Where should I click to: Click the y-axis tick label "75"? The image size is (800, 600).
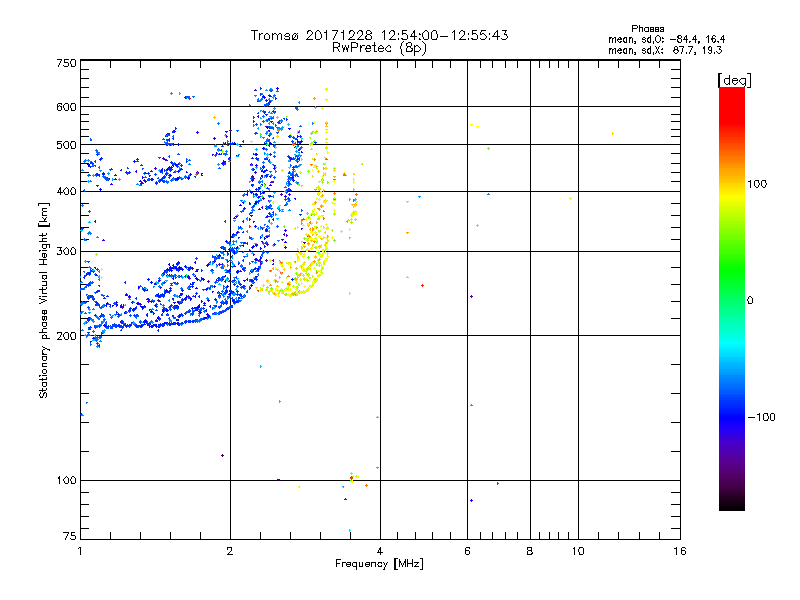[70, 536]
